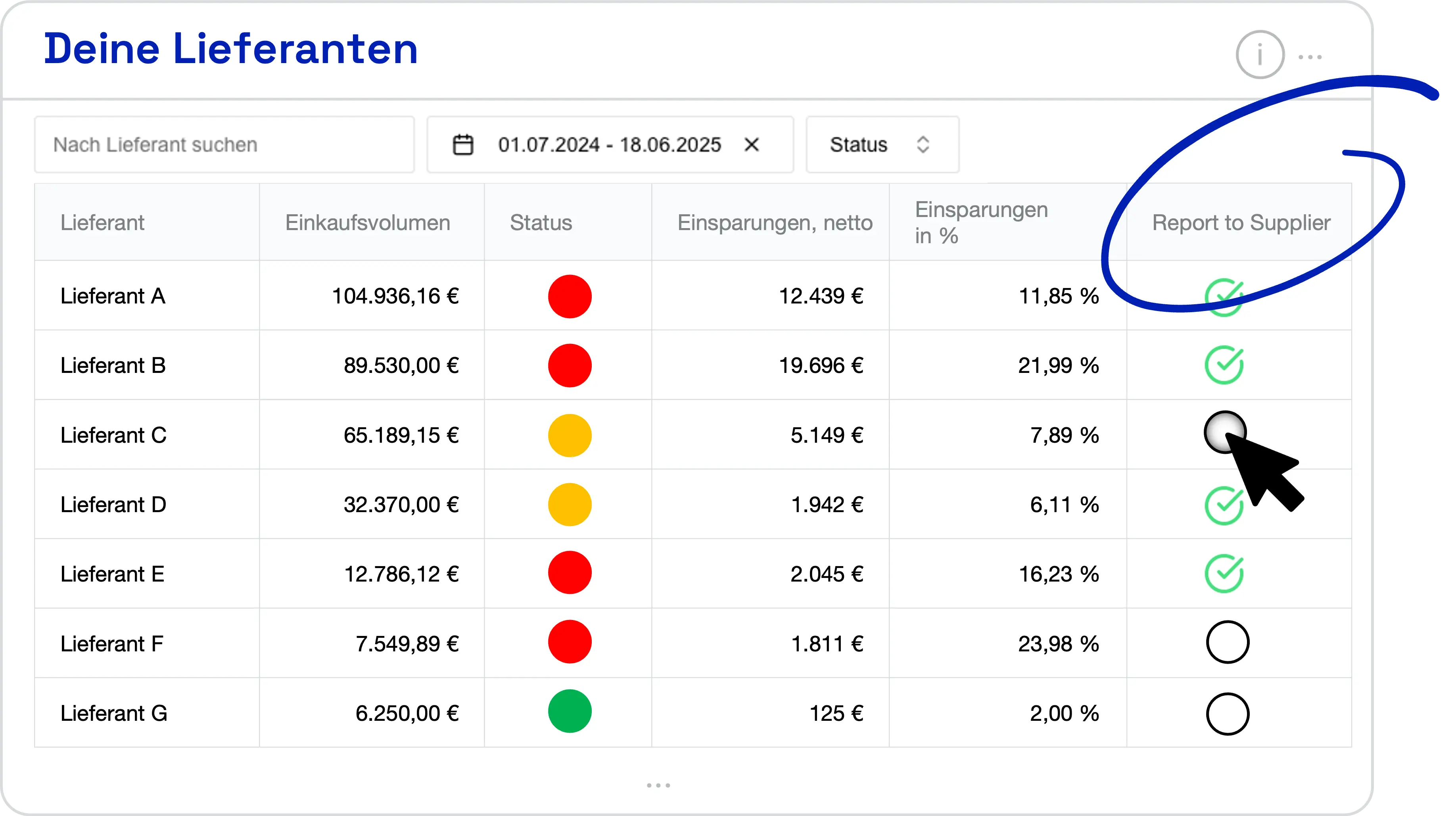Uncheck Report to Supplier for Lieferant B
Screen dimensions: 1456x816
[1226, 365]
